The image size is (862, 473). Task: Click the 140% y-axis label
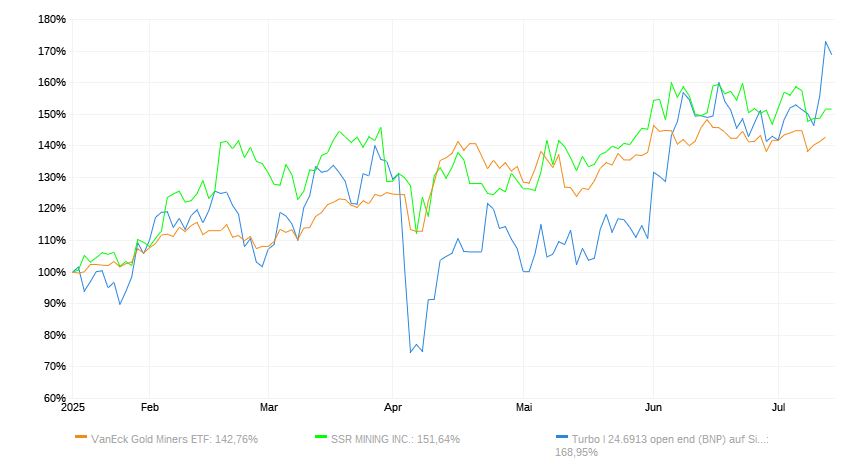point(49,146)
